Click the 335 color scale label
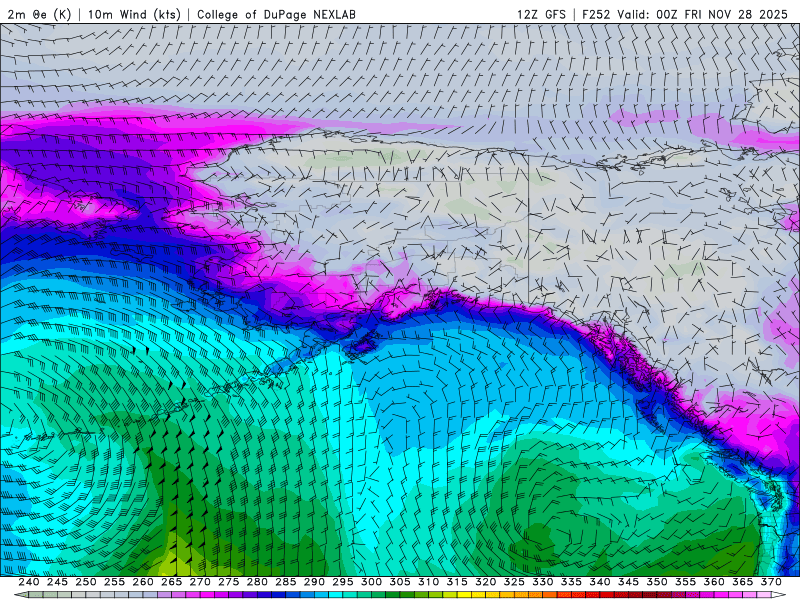This screenshot has height=600, width=800. 571,582
